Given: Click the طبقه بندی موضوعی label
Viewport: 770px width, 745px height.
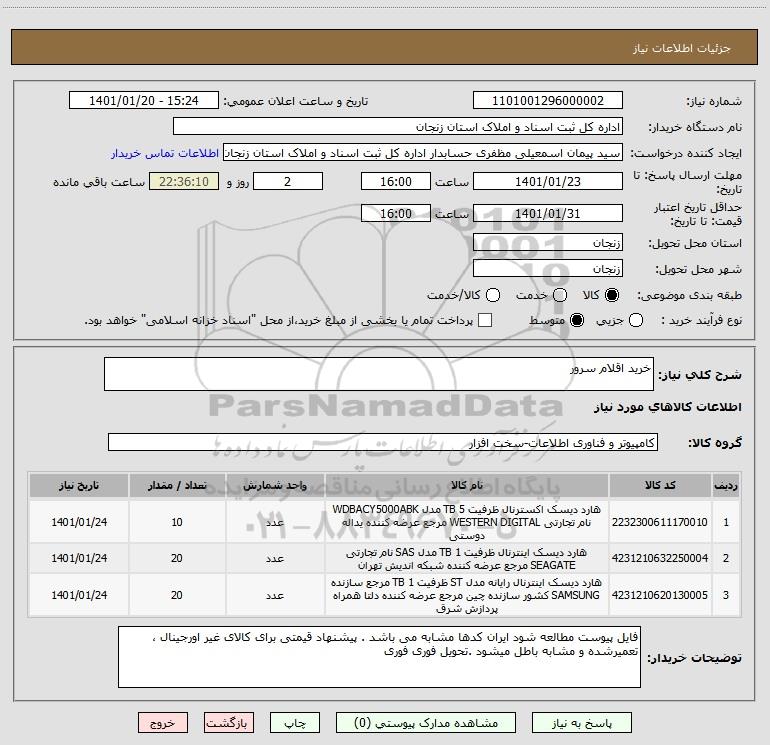Looking at the screenshot, I should pyautogui.click(x=689, y=295).
